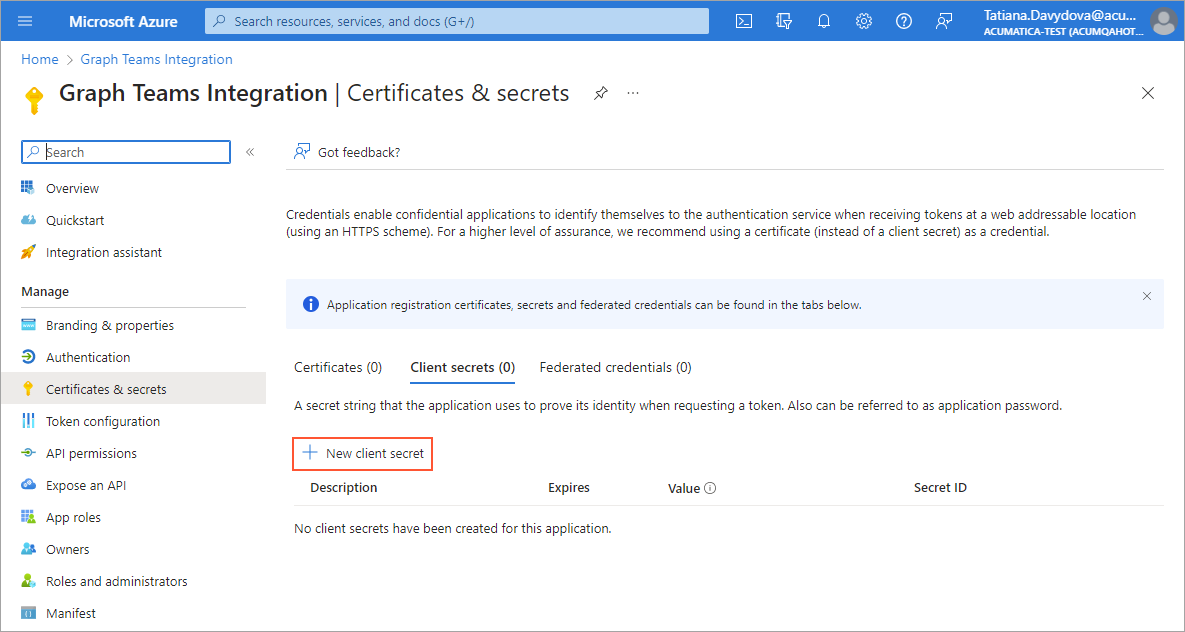
Task: Switch to the Certificates (0) tab
Action: 338,367
